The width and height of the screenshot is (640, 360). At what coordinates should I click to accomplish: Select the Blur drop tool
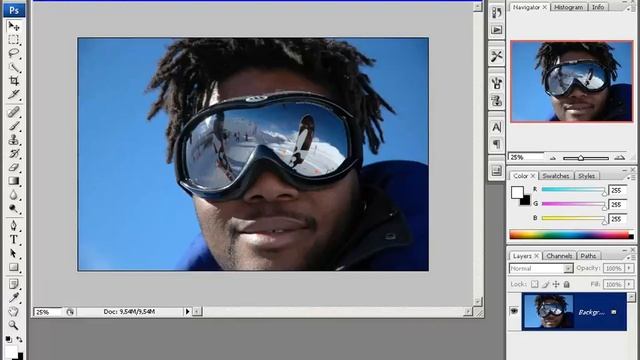click(x=13, y=195)
